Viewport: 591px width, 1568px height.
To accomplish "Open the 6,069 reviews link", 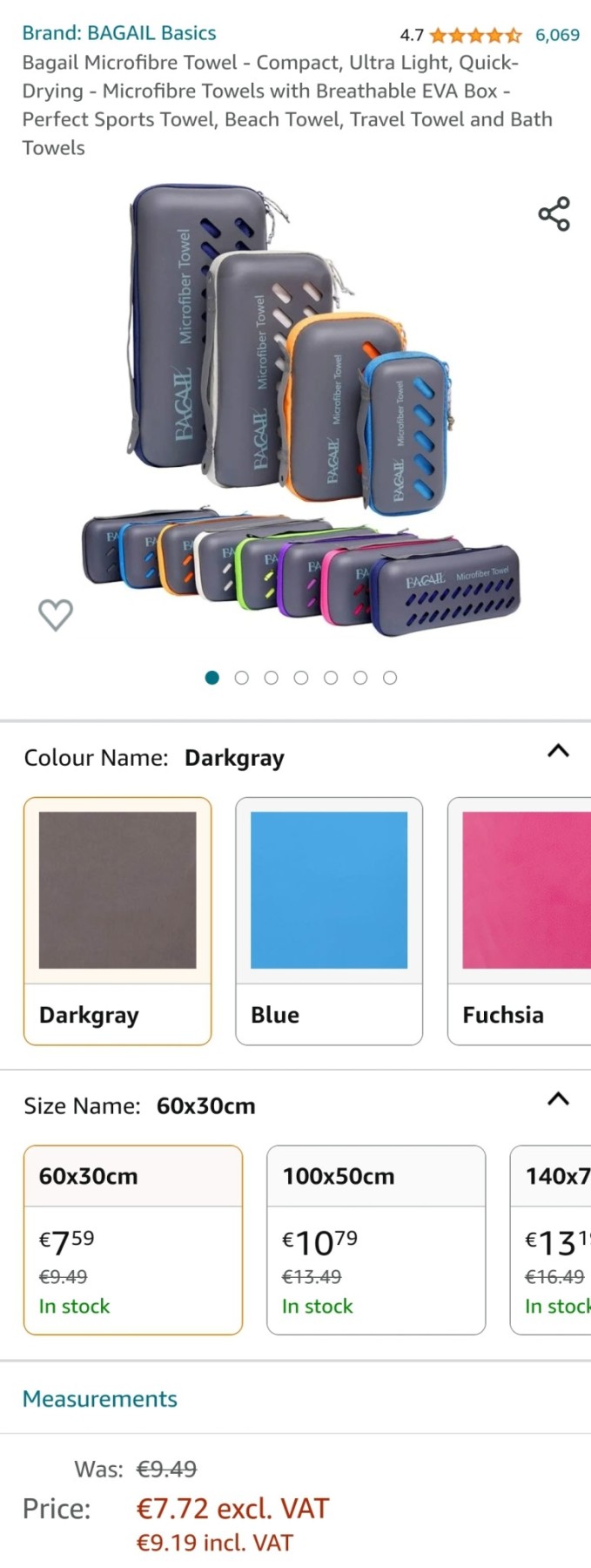I will 557,36.
